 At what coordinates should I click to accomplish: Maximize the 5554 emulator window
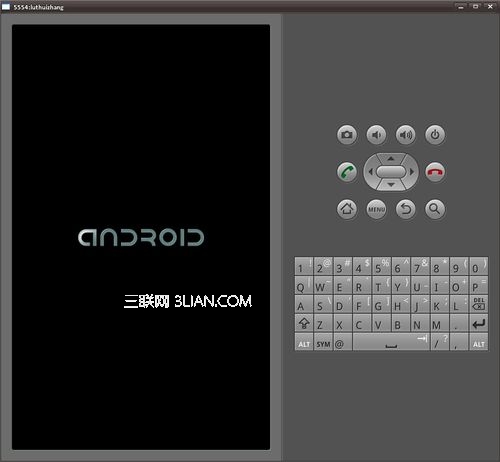(476, 6)
